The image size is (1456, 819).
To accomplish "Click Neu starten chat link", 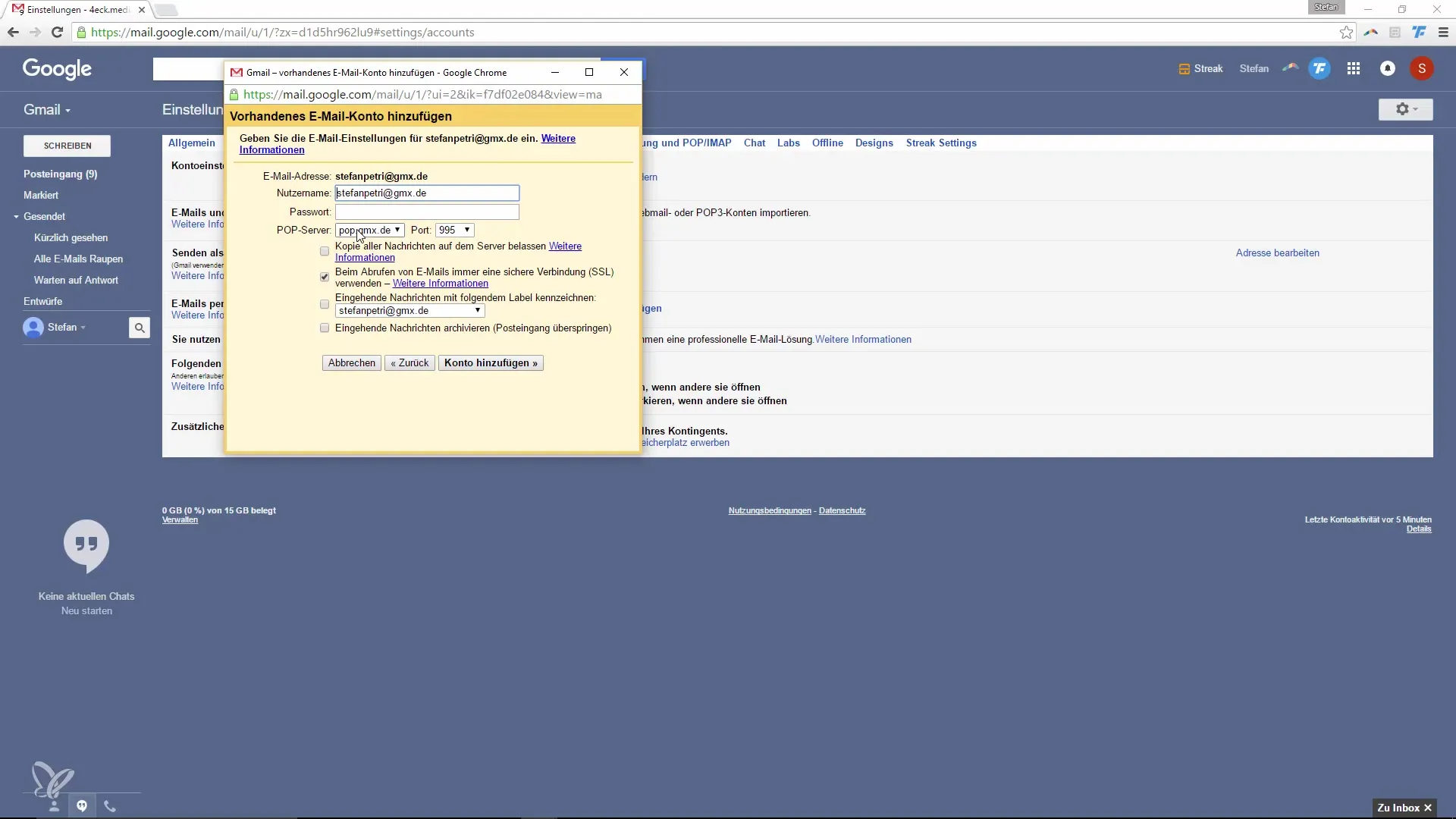I will (86, 611).
